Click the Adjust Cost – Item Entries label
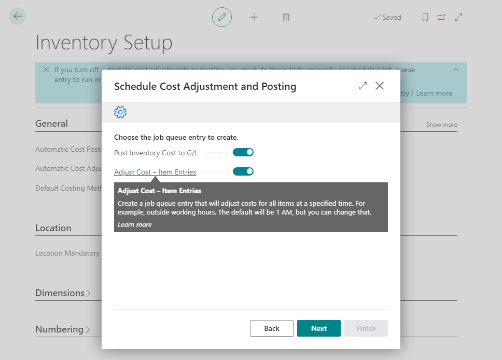 coord(155,172)
